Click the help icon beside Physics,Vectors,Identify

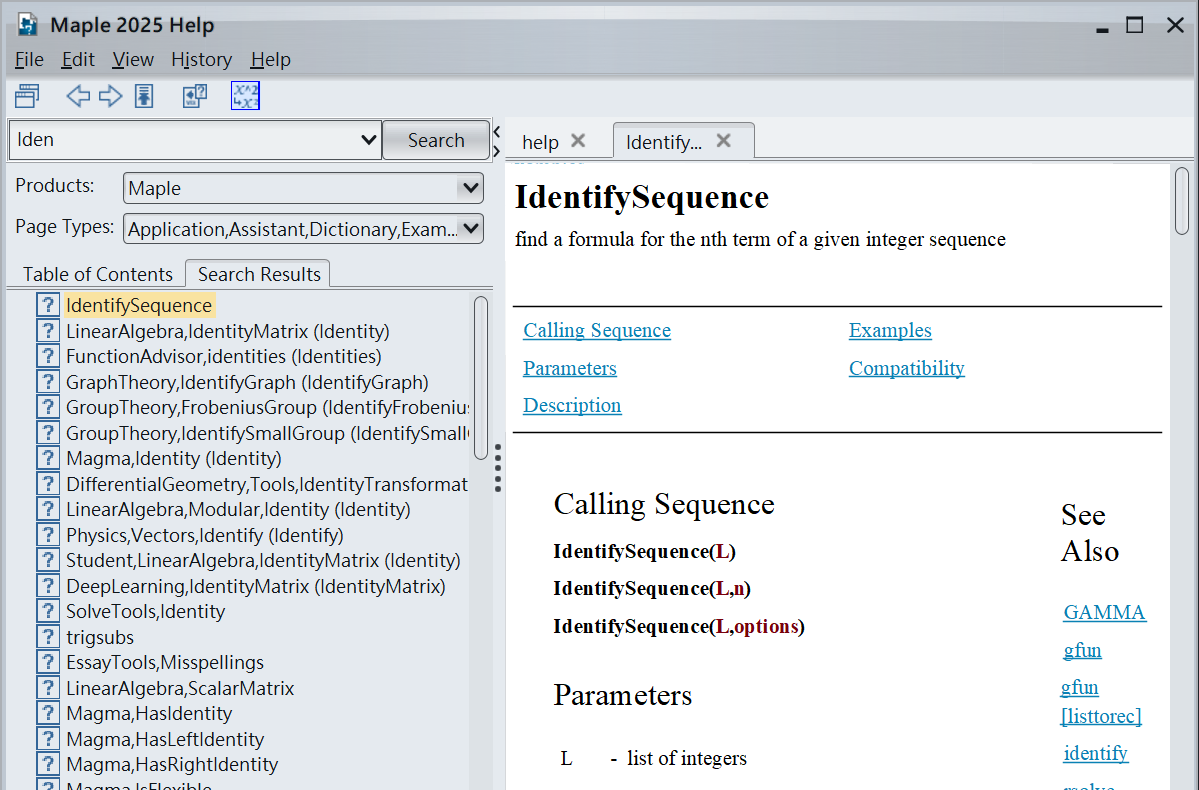47,535
